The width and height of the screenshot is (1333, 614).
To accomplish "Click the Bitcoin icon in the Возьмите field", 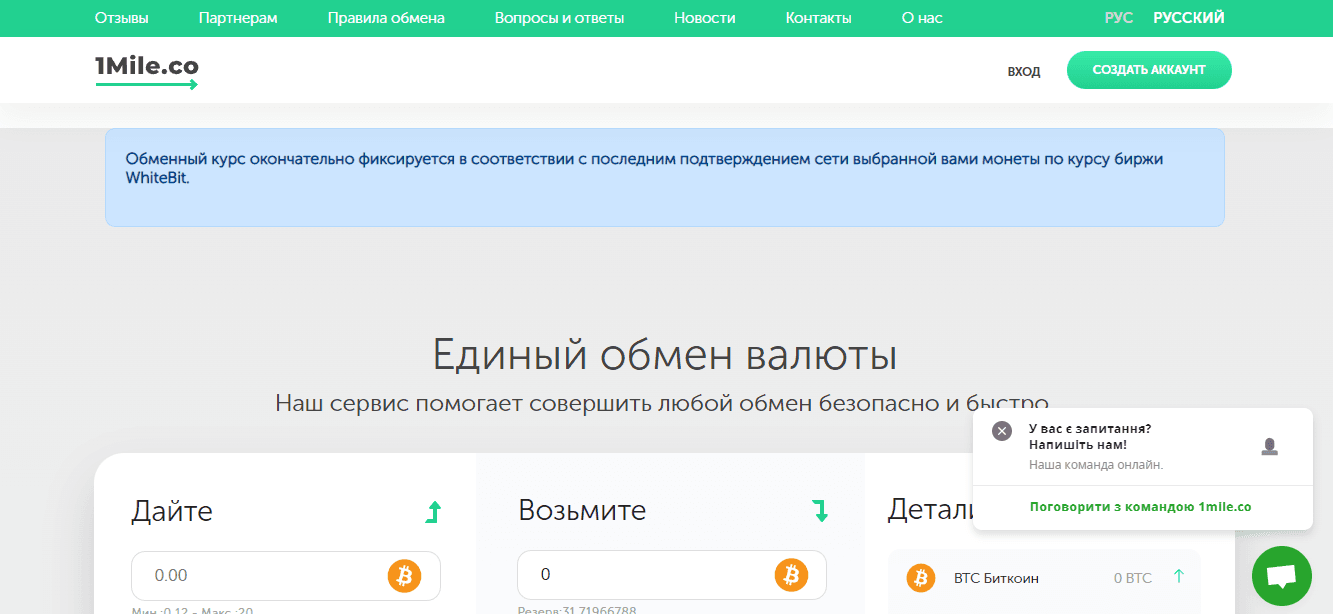I will pos(791,575).
